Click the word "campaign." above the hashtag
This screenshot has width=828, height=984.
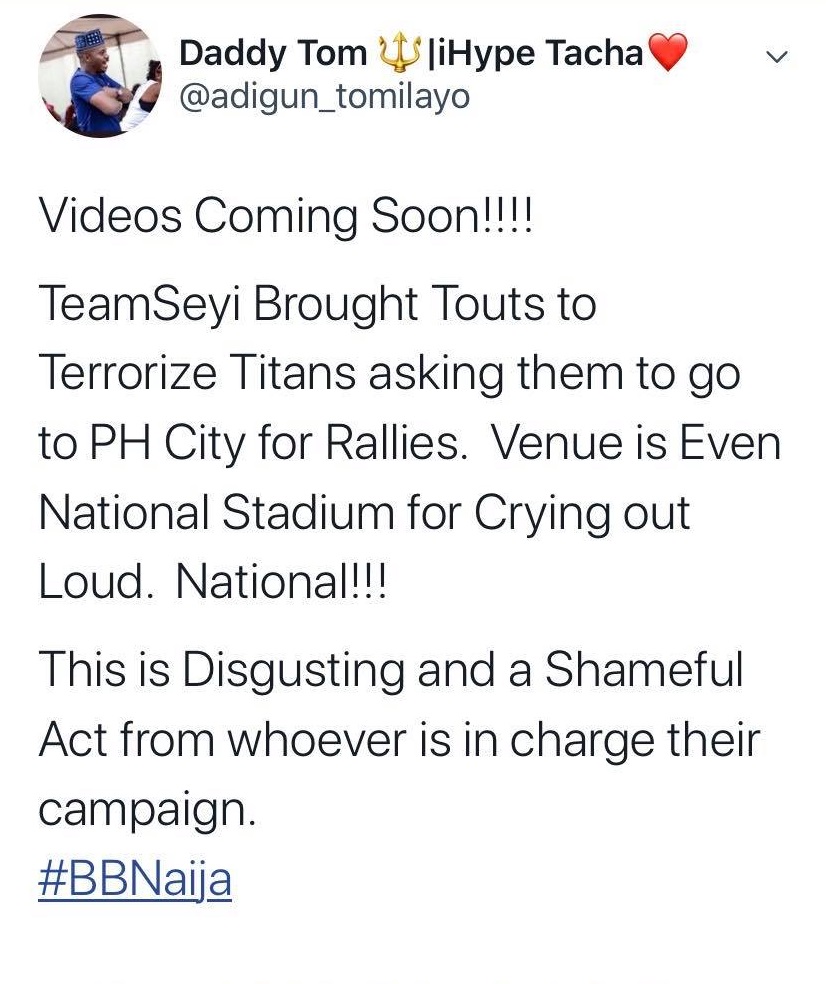tap(148, 811)
